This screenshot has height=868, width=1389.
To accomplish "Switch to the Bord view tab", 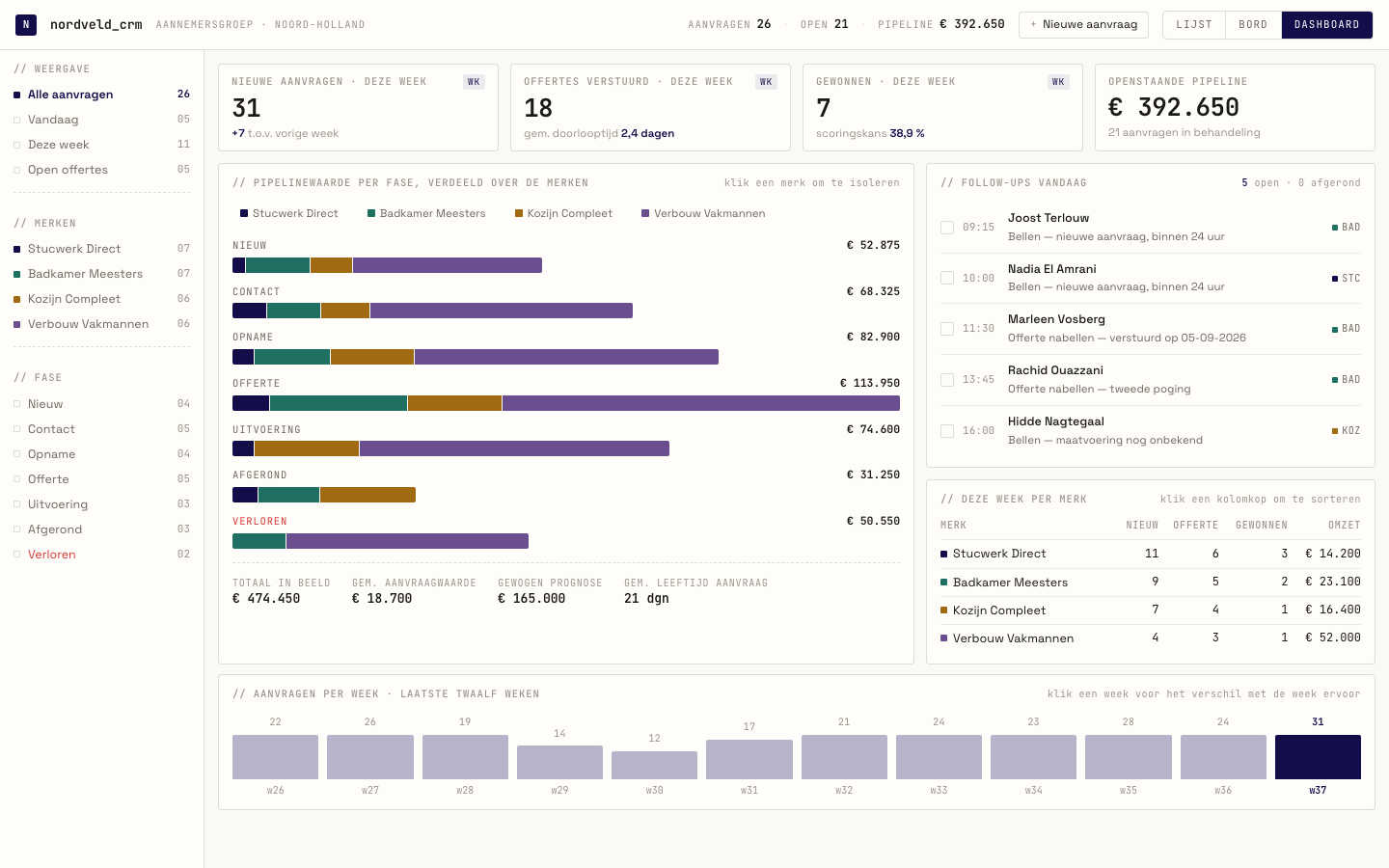I will click(x=1253, y=25).
